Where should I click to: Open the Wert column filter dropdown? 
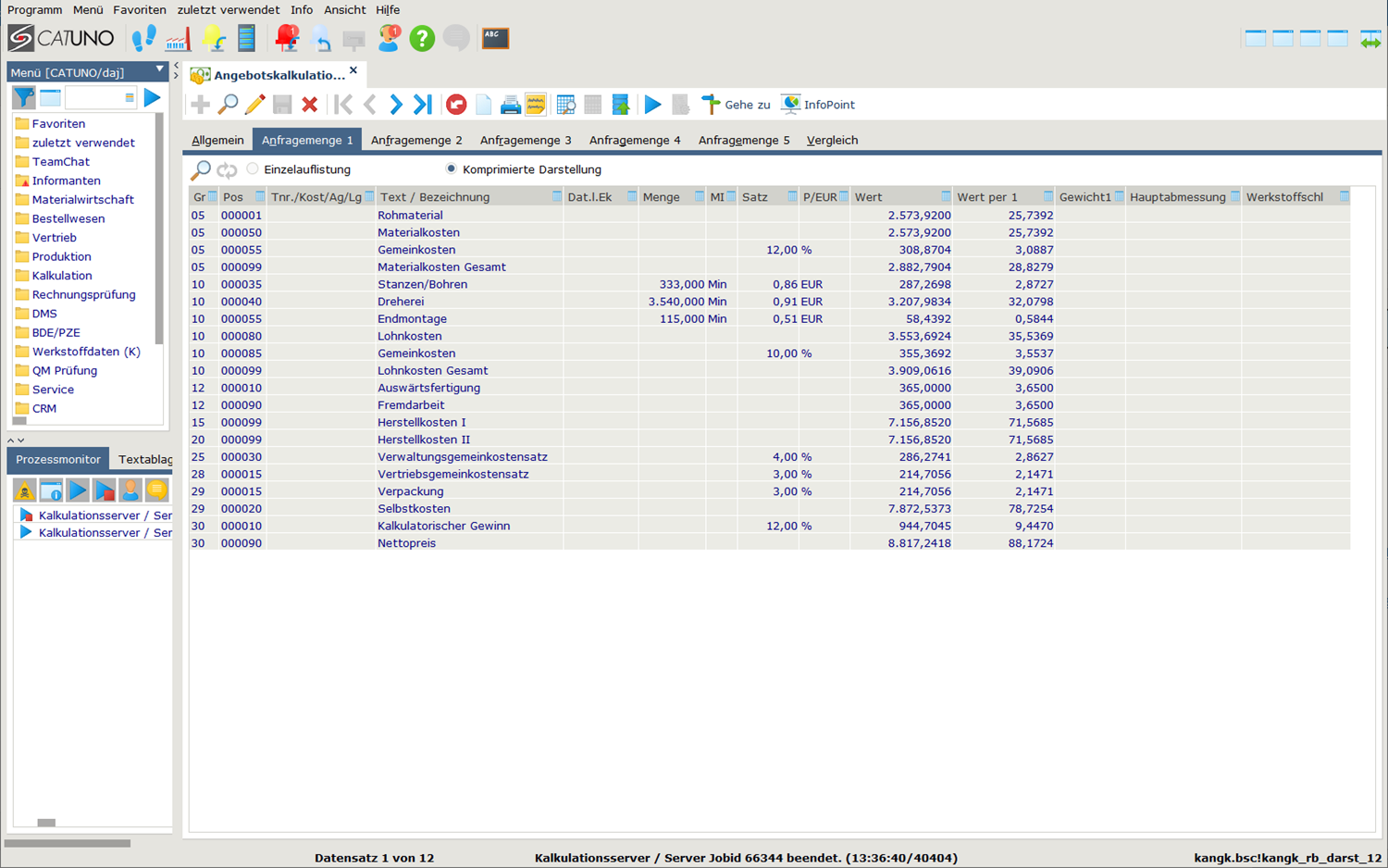click(946, 197)
